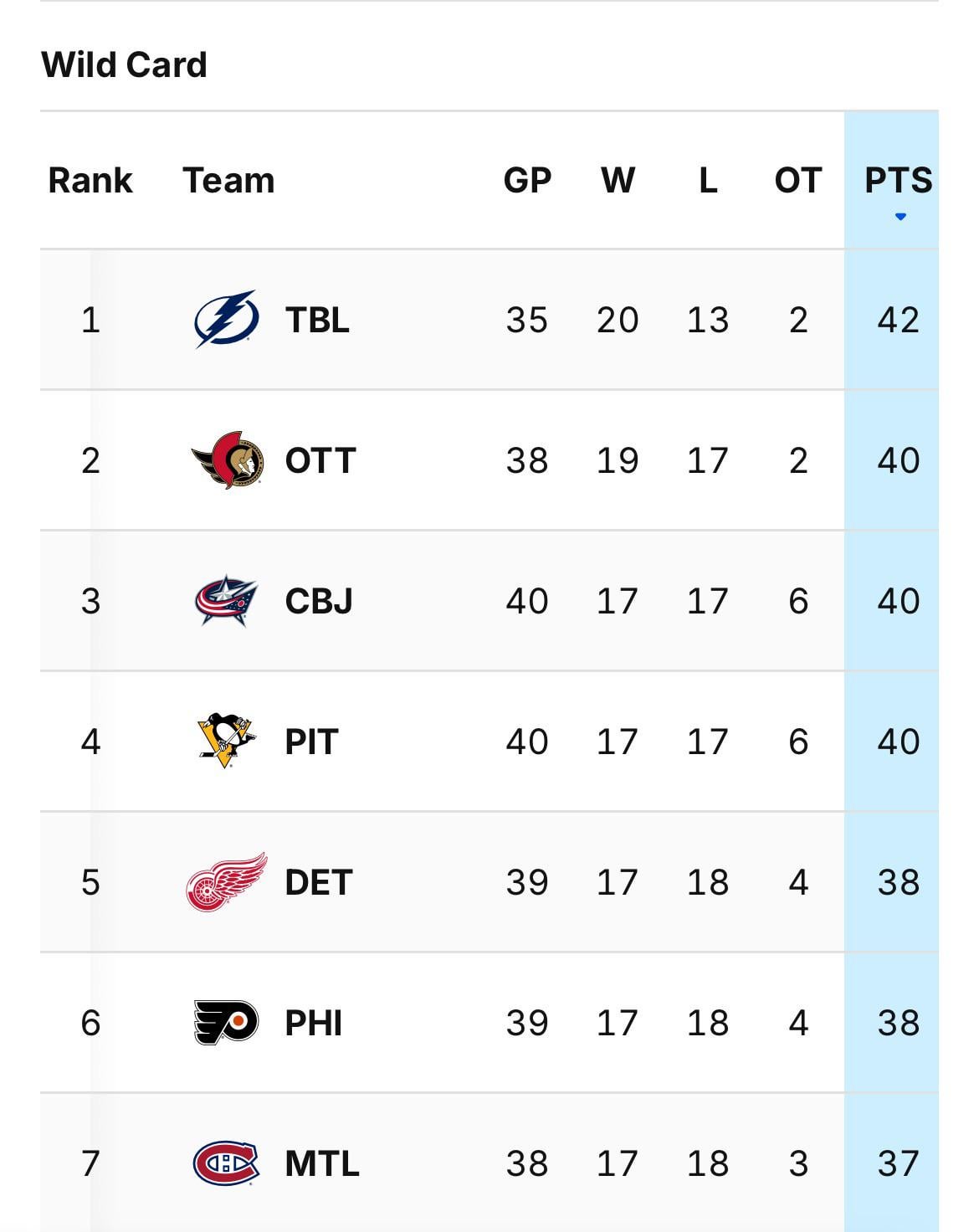Sort table by GP column header
This screenshot has height=1232, width=979.
[527, 180]
